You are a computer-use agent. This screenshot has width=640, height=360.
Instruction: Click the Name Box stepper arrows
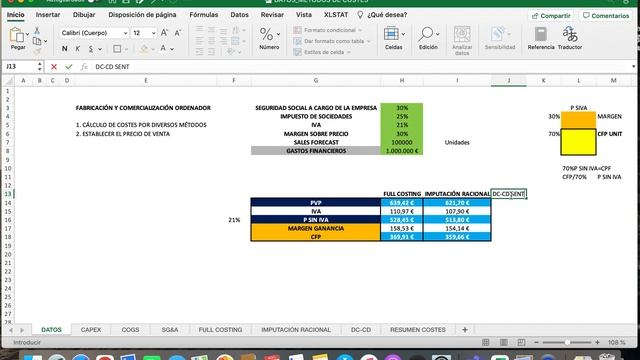[x=40, y=67]
